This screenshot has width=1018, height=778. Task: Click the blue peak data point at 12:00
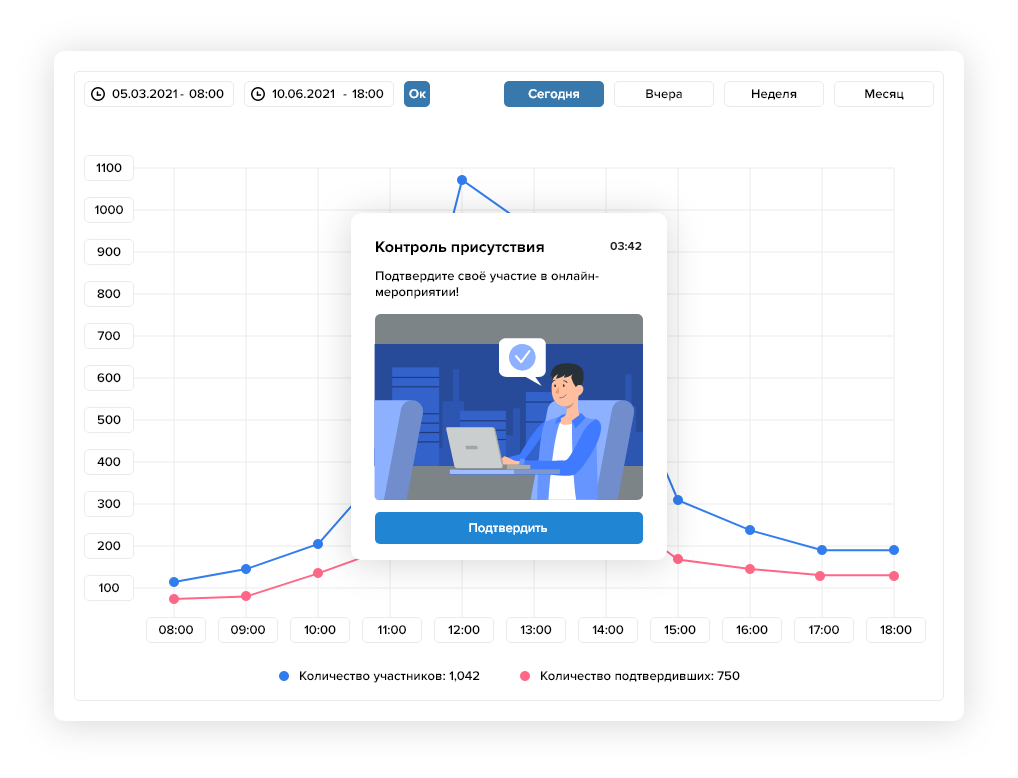[462, 180]
